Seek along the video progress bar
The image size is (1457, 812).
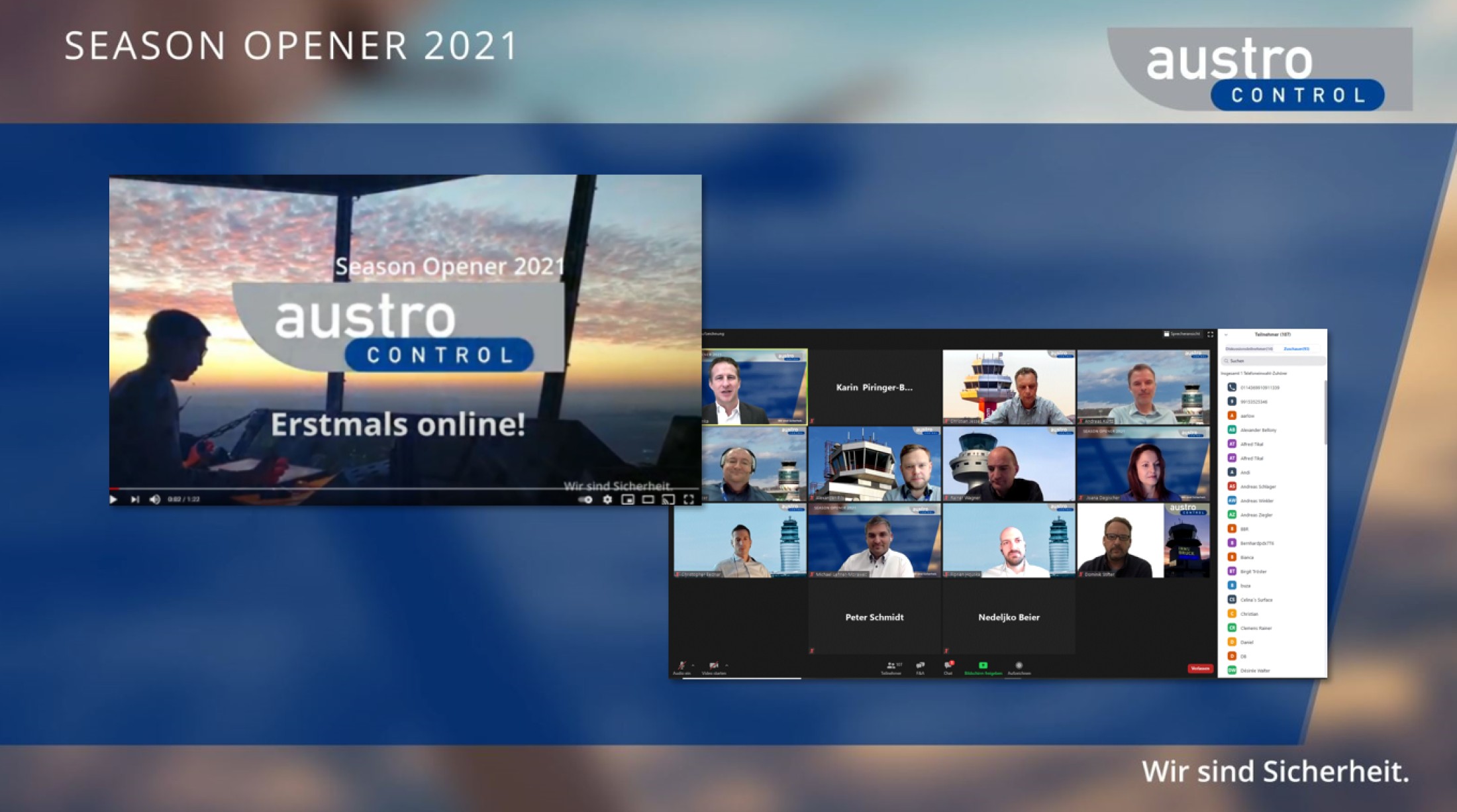[405, 489]
